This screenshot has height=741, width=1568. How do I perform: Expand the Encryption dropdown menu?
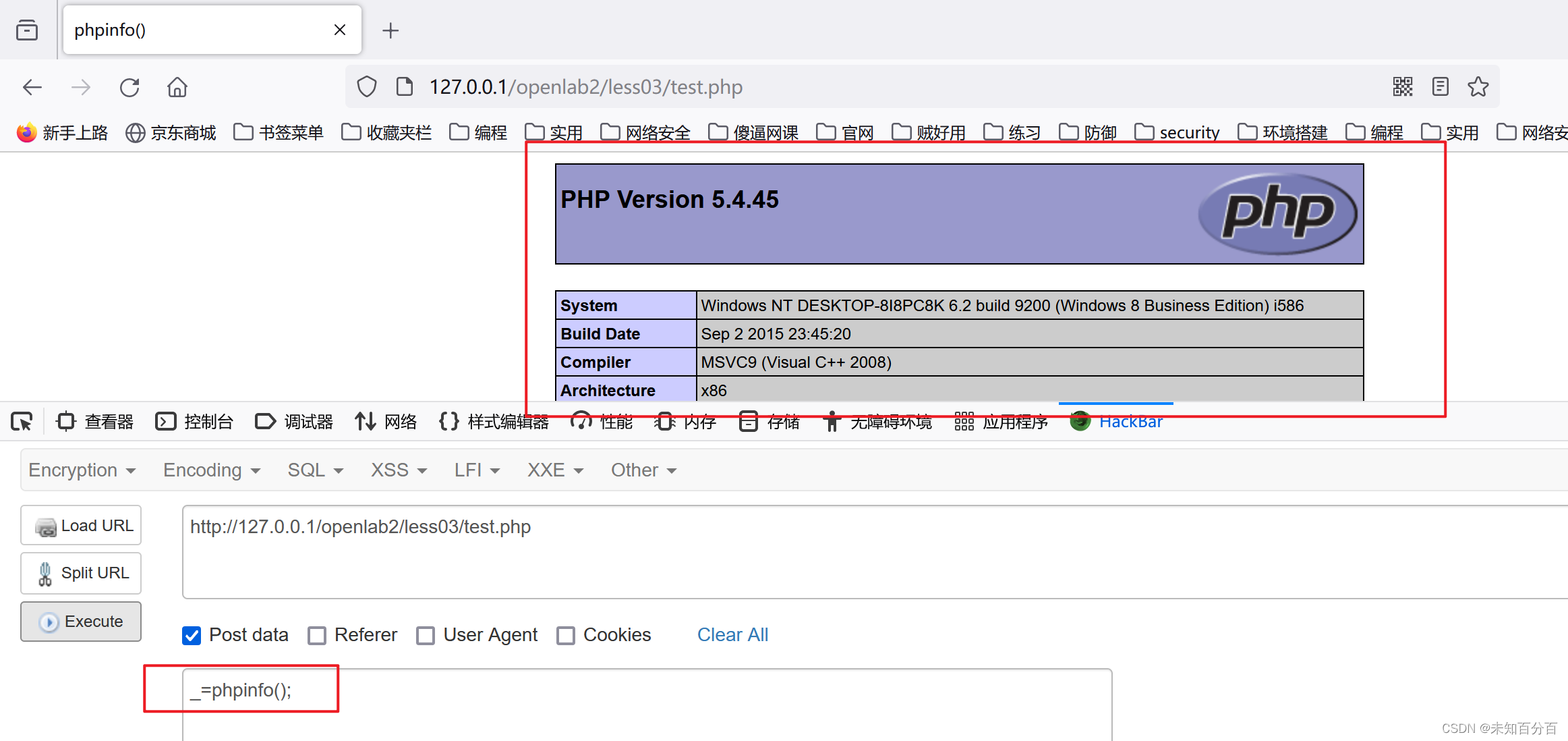coord(82,470)
